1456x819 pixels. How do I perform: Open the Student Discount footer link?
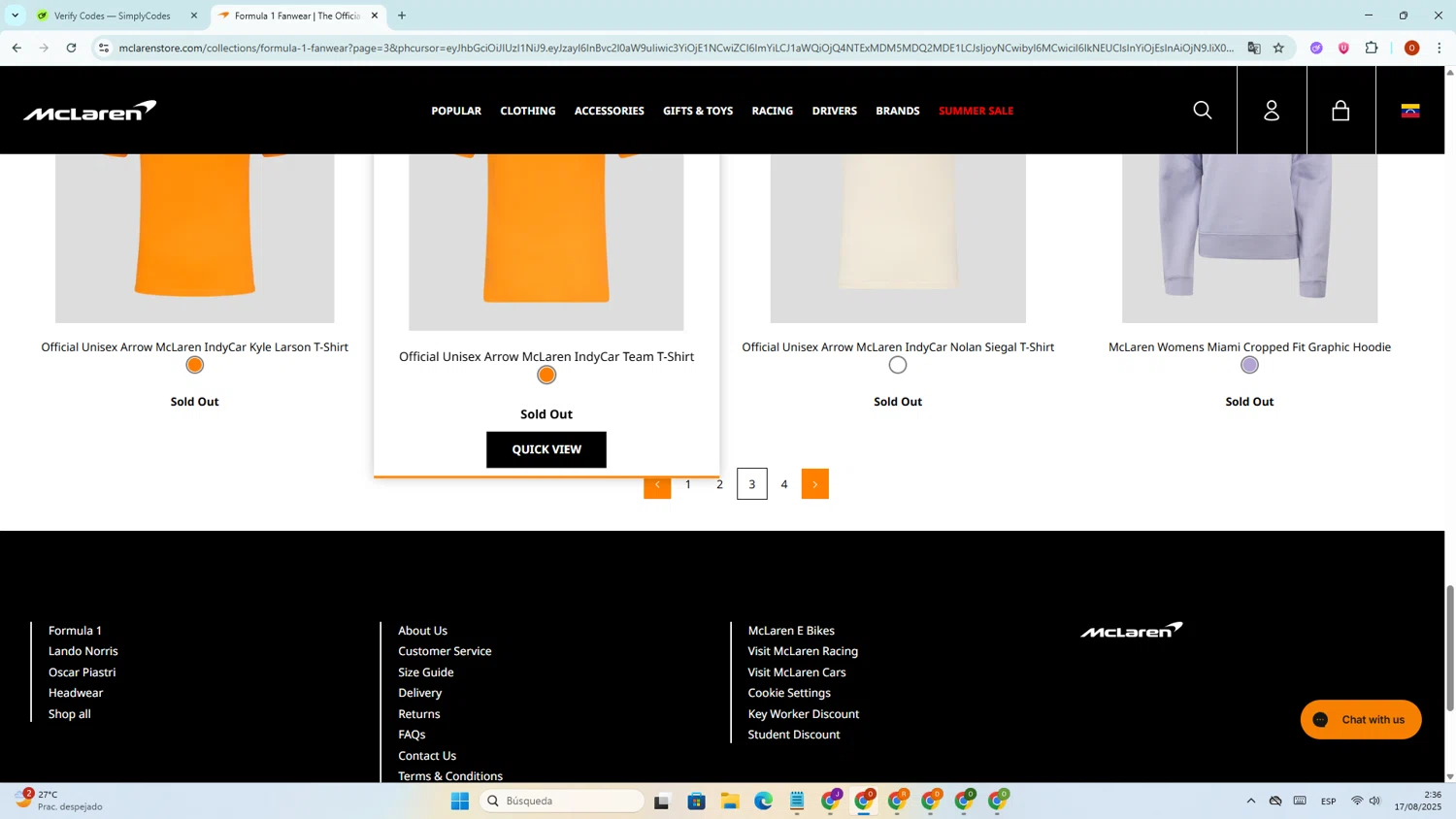pyautogui.click(x=794, y=735)
